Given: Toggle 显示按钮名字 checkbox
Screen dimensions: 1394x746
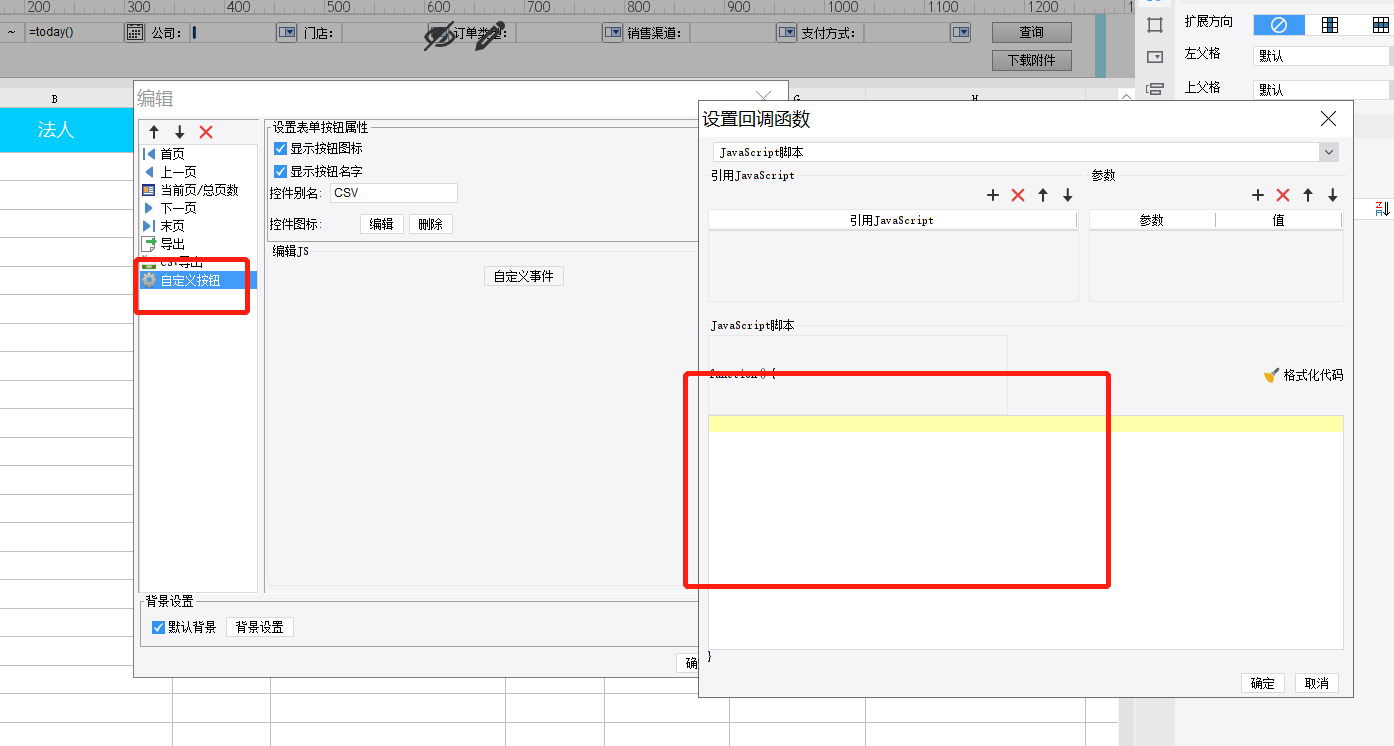Looking at the screenshot, I should (280, 171).
